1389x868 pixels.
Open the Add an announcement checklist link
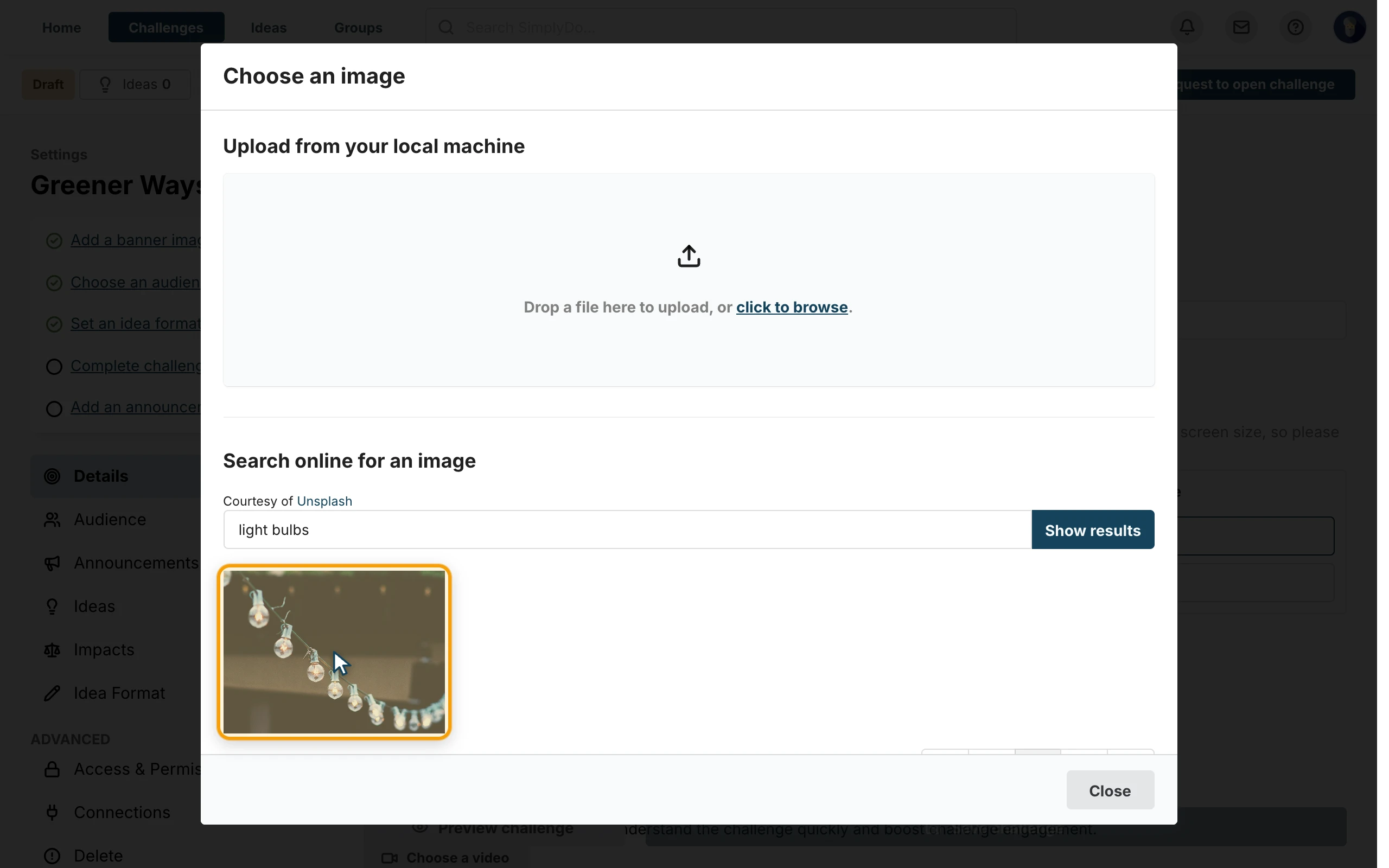(136, 407)
